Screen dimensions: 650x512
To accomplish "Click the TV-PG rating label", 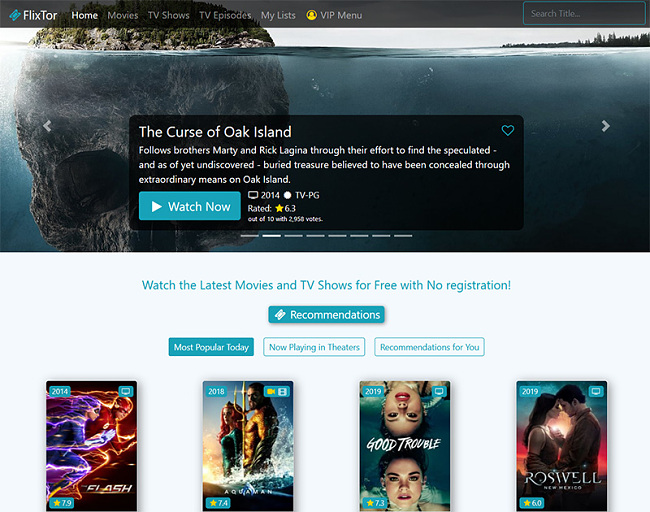I will pos(307,195).
